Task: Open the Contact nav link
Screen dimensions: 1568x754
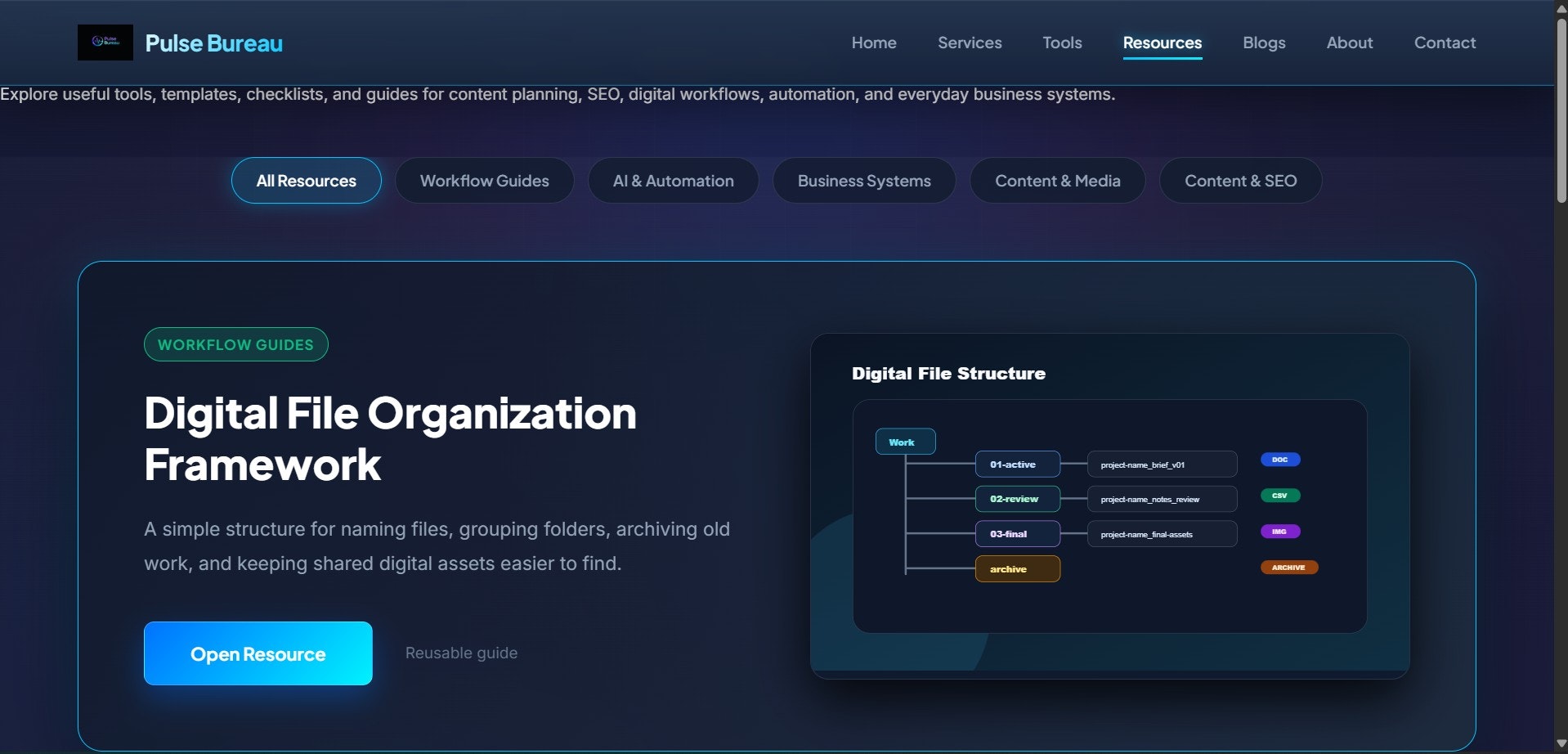Action: pyautogui.click(x=1445, y=43)
